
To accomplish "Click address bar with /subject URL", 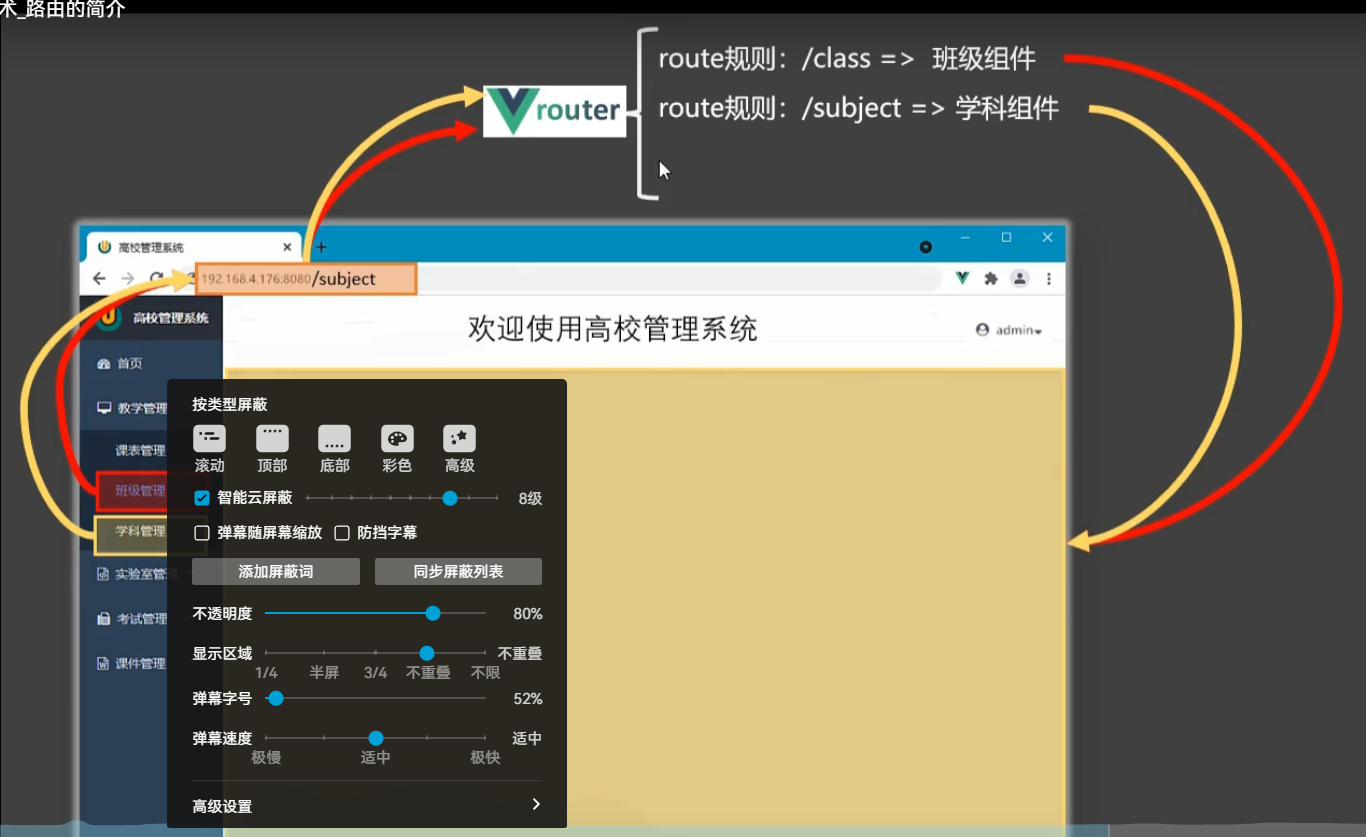I will point(305,279).
